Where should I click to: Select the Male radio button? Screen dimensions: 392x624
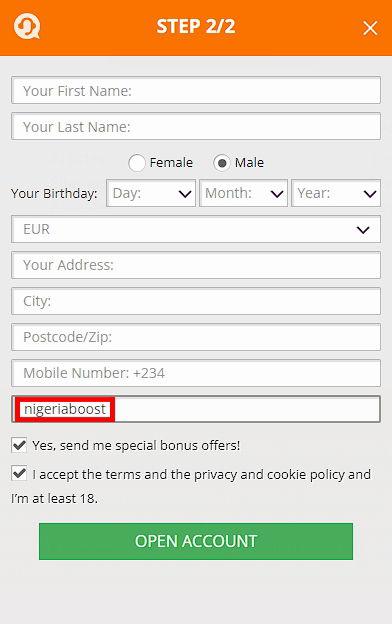(222, 163)
